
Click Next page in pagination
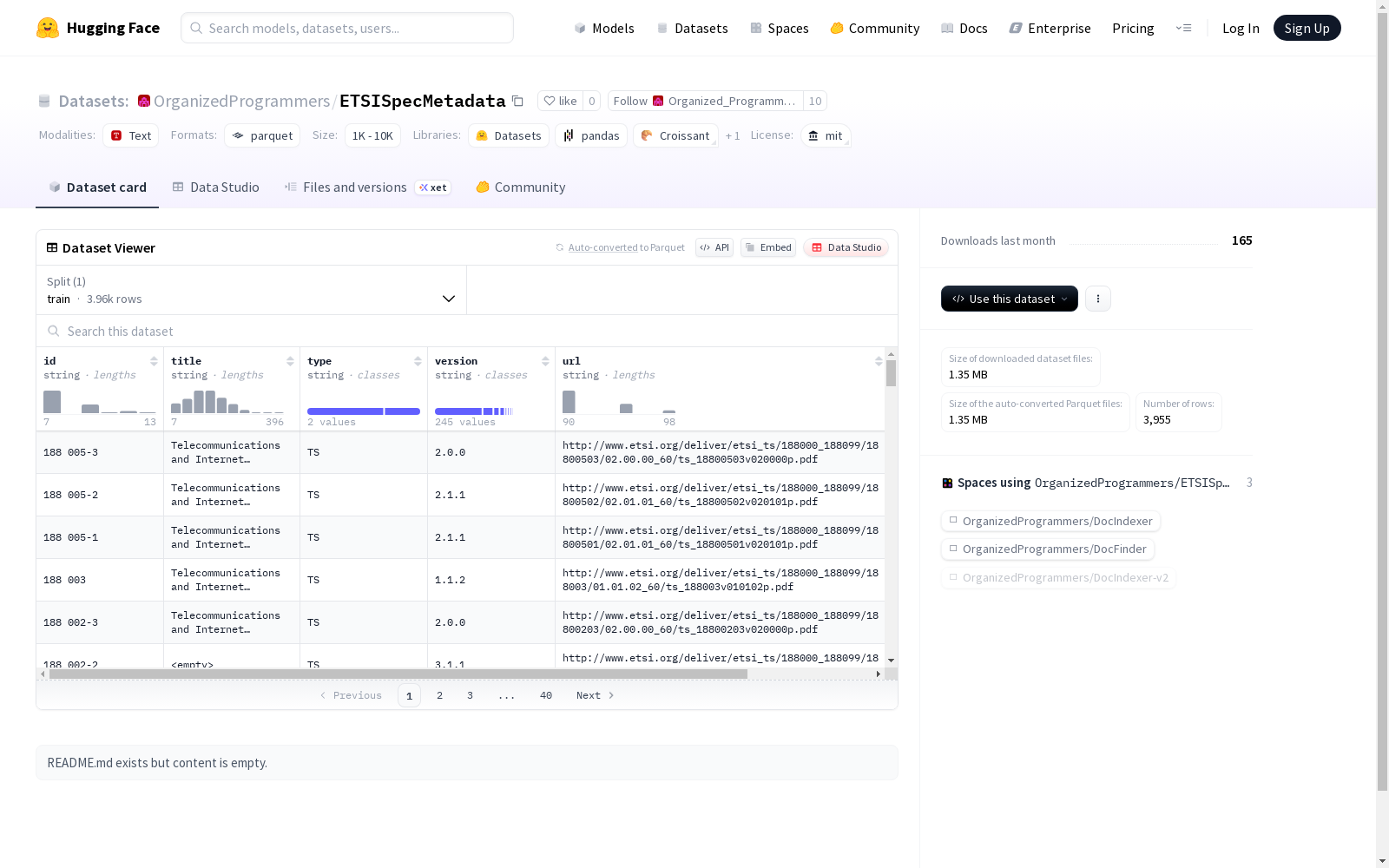point(596,695)
